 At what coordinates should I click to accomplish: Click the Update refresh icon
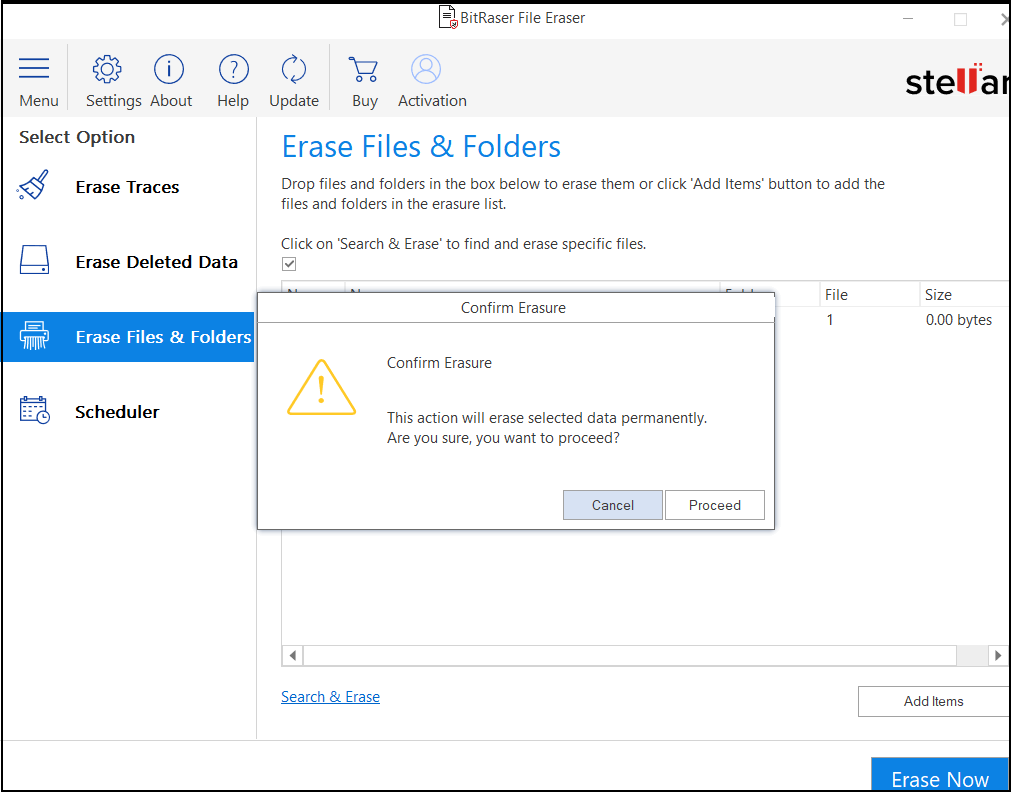[294, 69]
